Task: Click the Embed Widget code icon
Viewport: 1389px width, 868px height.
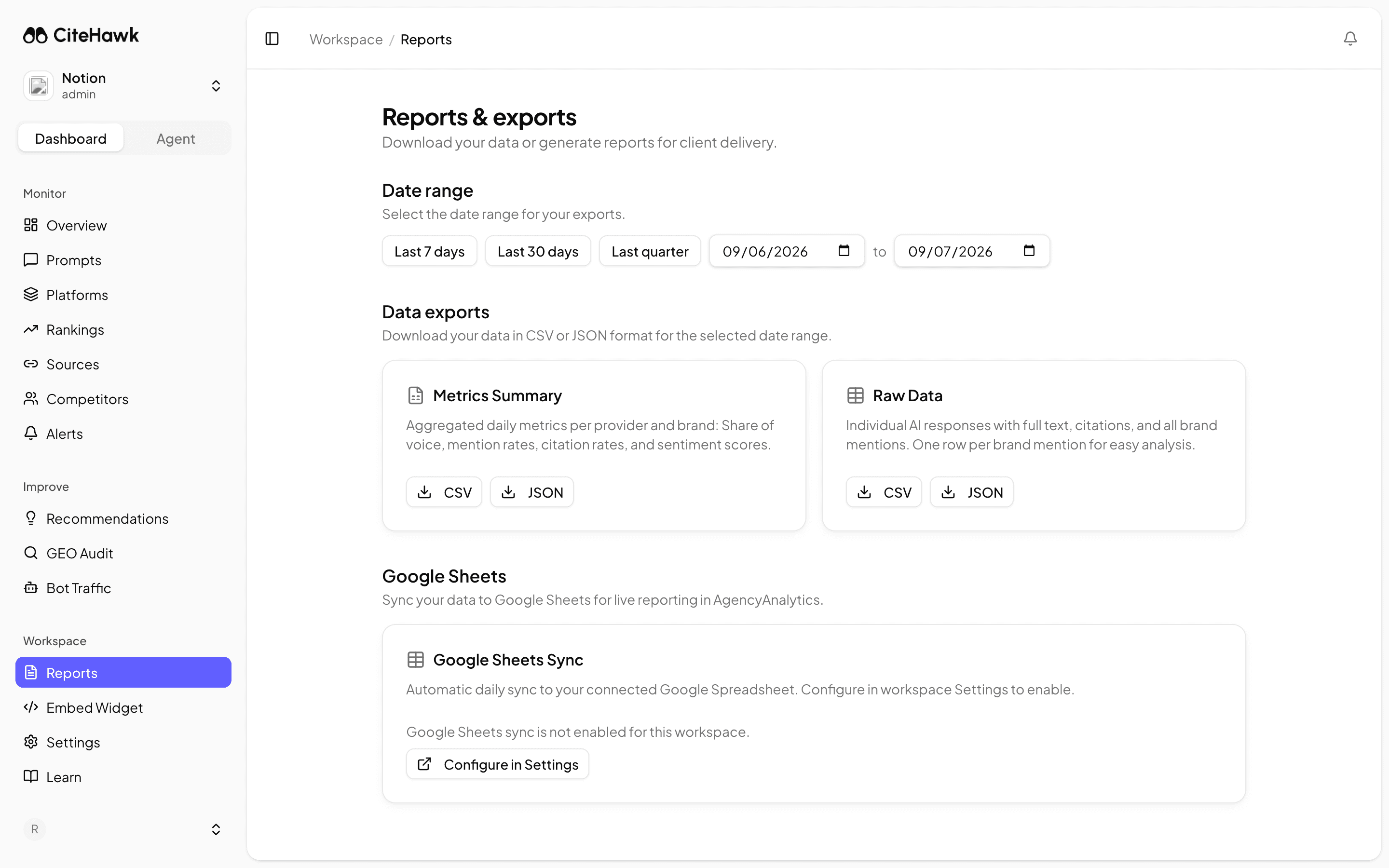Action: click(31, 707)
